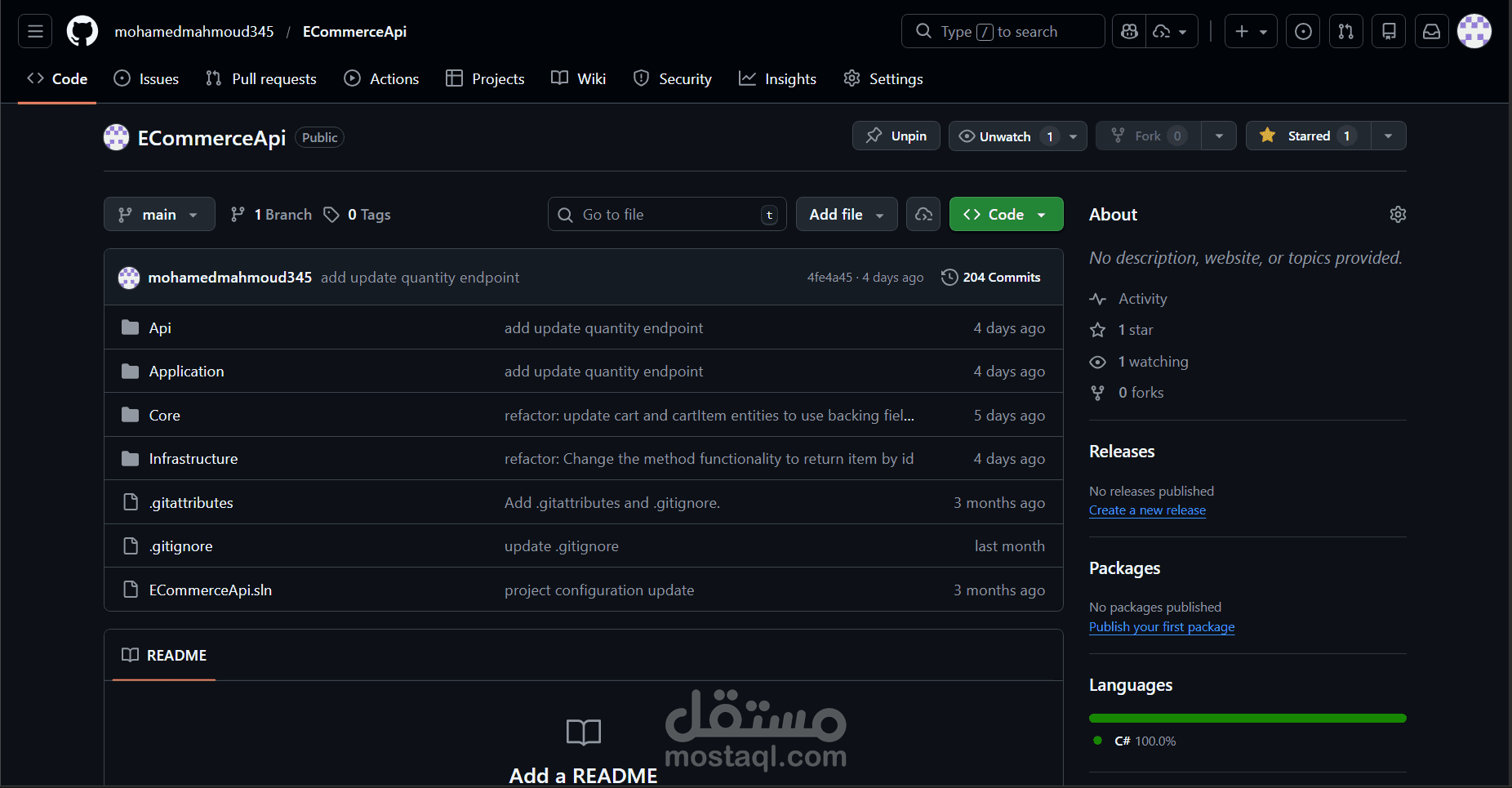View the 204 commits history icon
This screenshot has height=788, width=1512.
click(949, 277)
